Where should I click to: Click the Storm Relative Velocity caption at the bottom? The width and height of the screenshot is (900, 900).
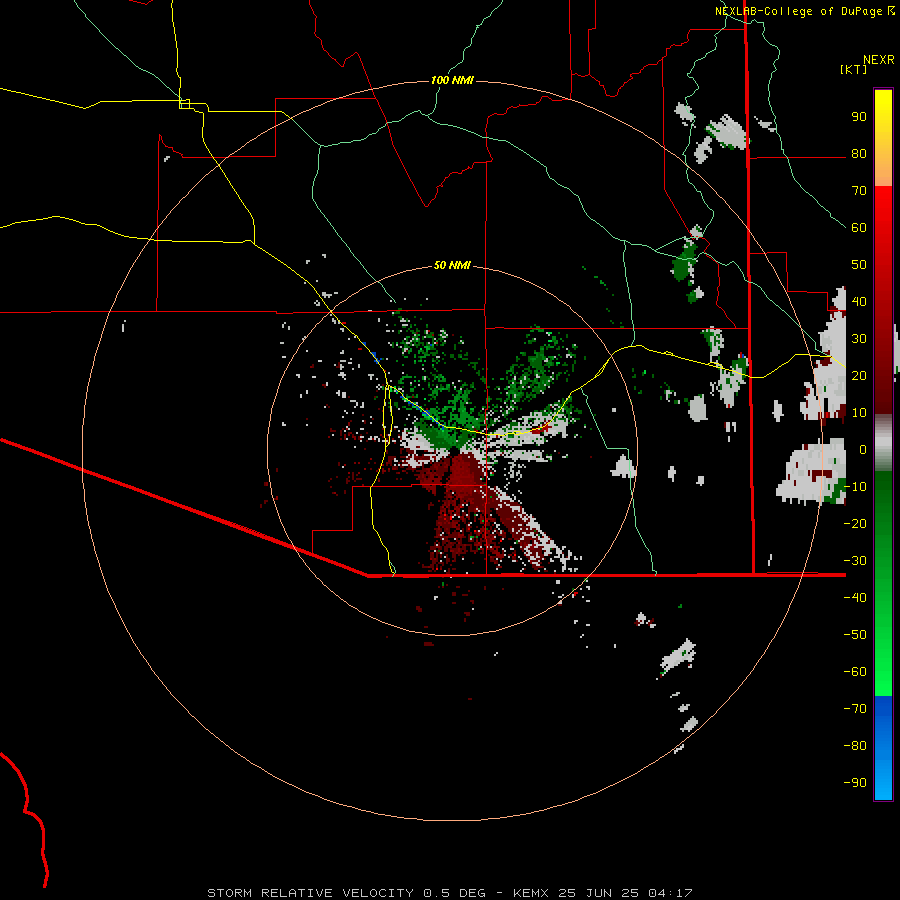449,893
